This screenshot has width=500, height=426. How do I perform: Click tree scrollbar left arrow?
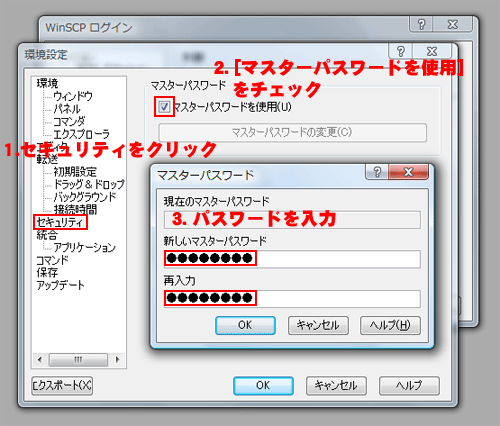[40, 360]
